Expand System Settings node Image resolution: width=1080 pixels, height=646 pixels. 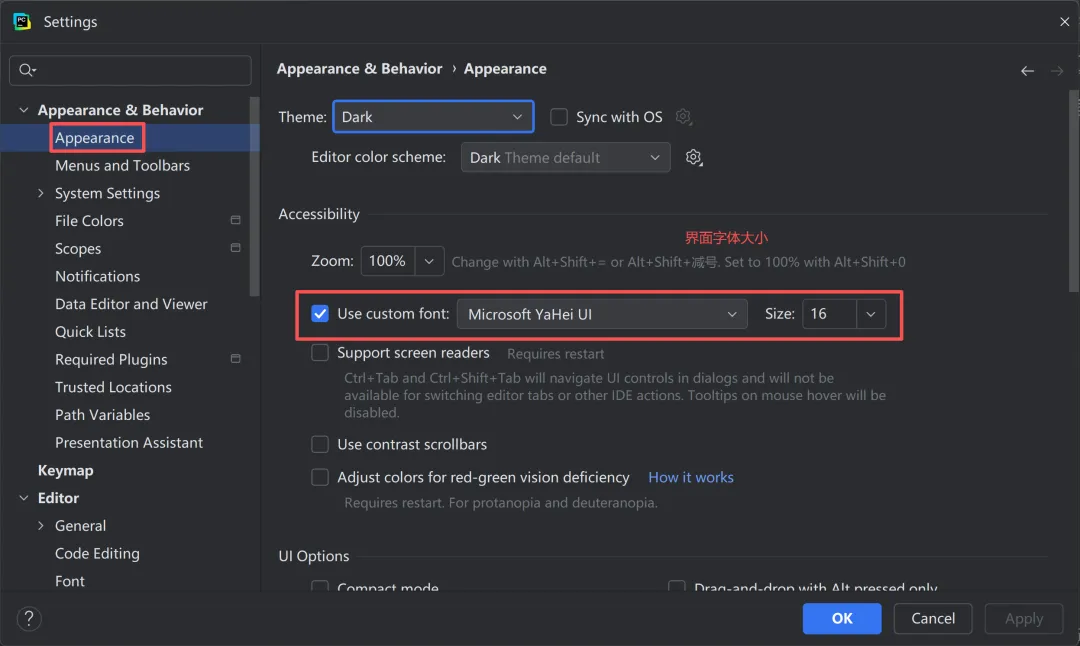tap(41, 194)
